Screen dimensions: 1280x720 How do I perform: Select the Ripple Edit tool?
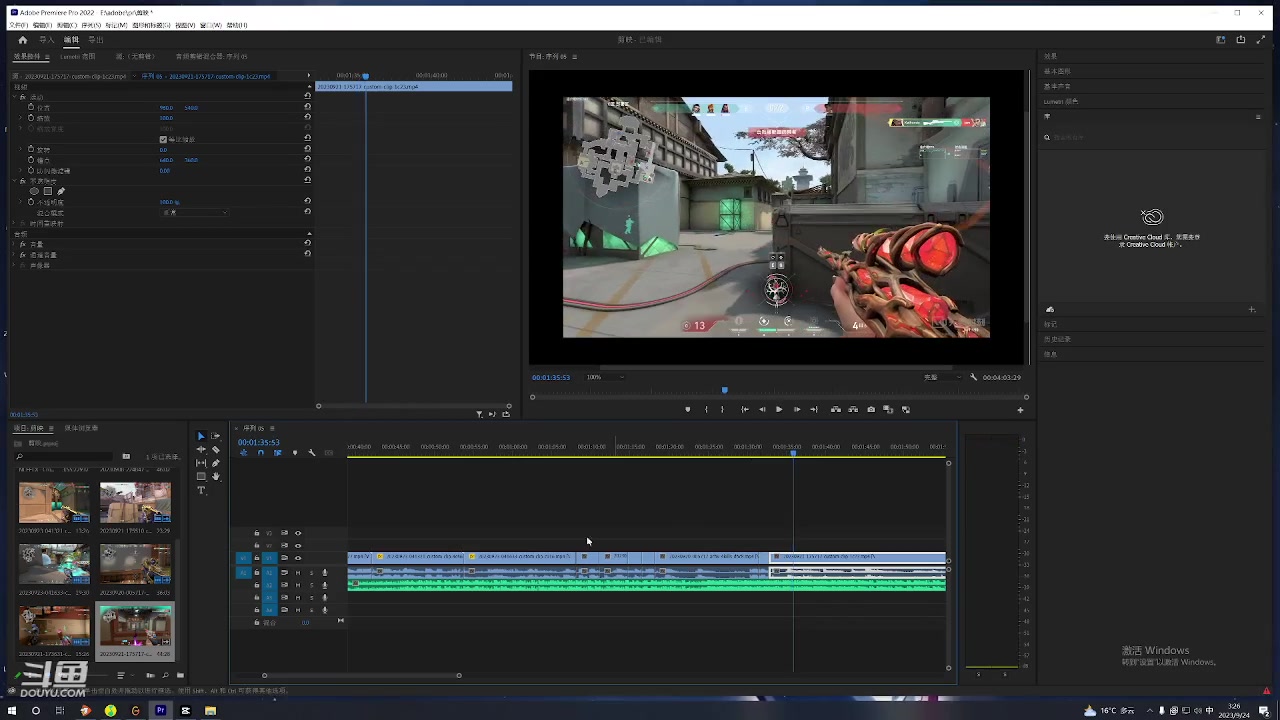click(201, 450)
